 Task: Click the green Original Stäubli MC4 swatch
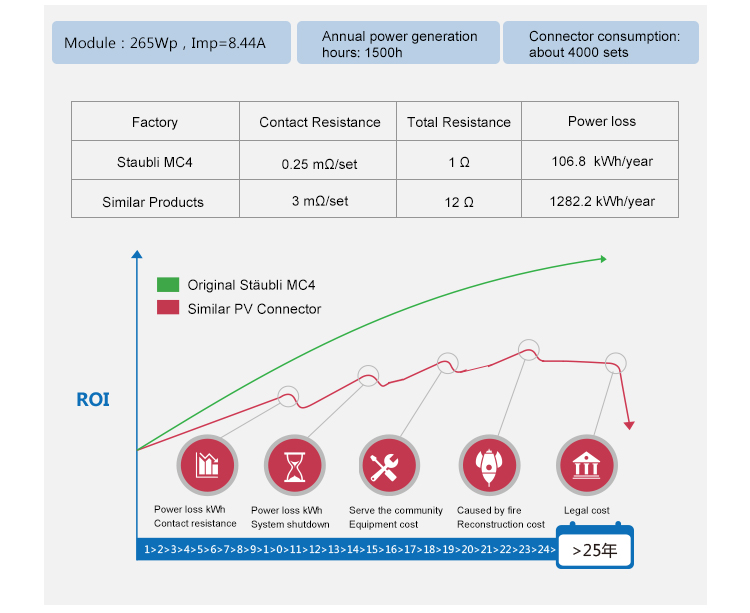pyautogui.click(x=168, y=285)
